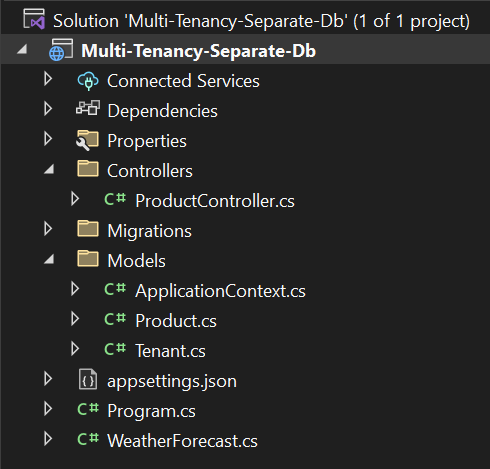Select the Program.cs file name
The image size is (490, 469).
click(151, 411)
